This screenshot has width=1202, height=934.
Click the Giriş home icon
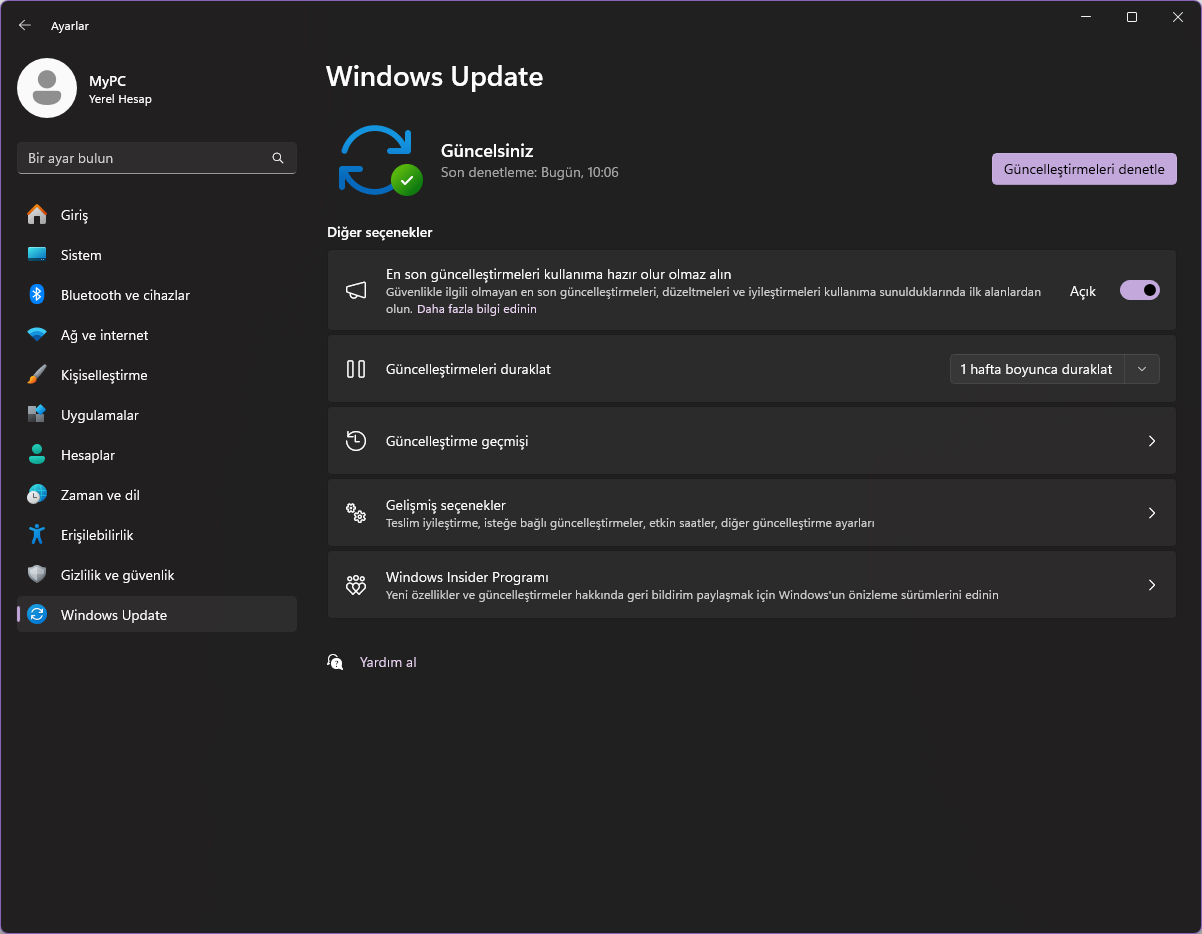click(x=37, y=215)
